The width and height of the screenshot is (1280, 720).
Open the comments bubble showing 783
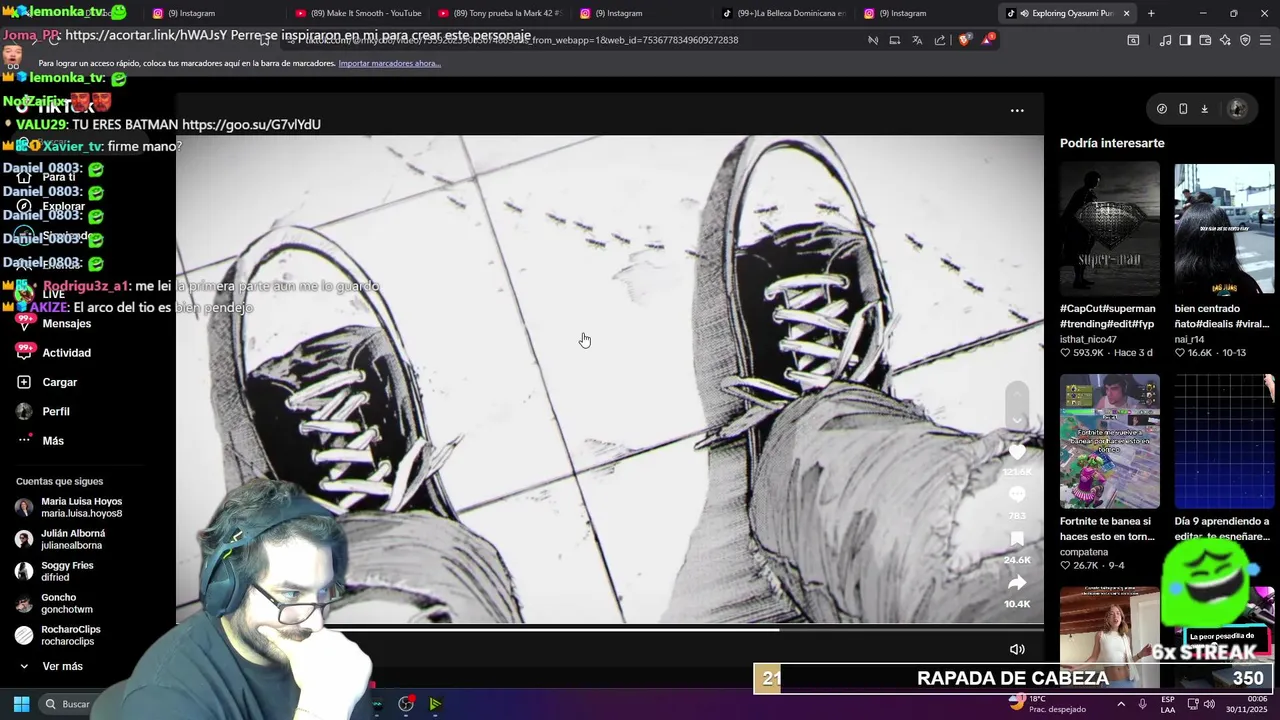(1017, 495)
